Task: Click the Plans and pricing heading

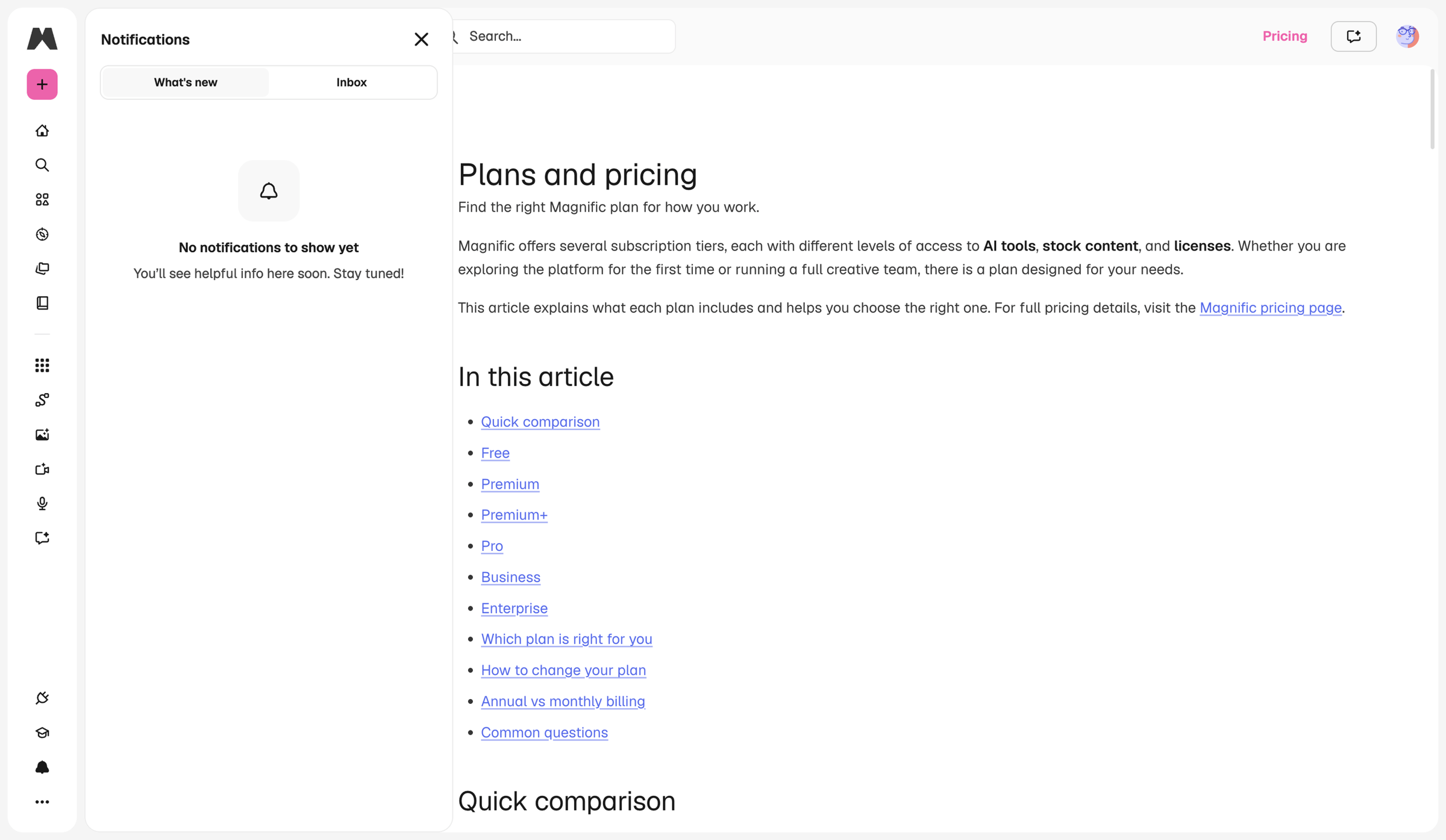Action: (577, 175)
